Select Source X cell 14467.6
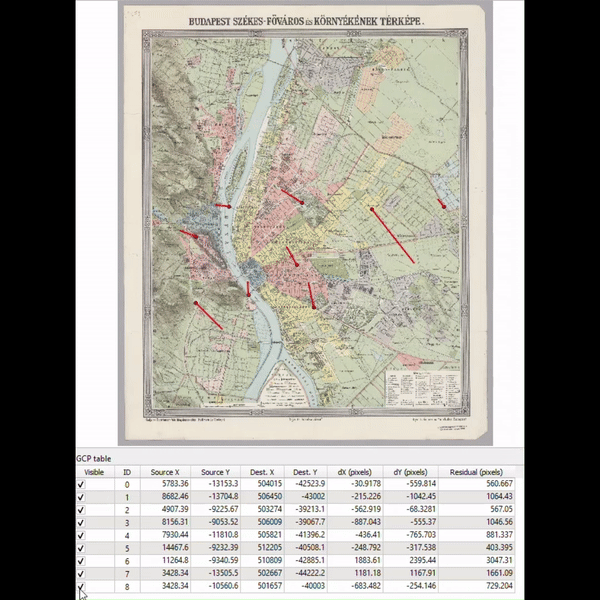This screenshot has width=600, height=600. 175,548
